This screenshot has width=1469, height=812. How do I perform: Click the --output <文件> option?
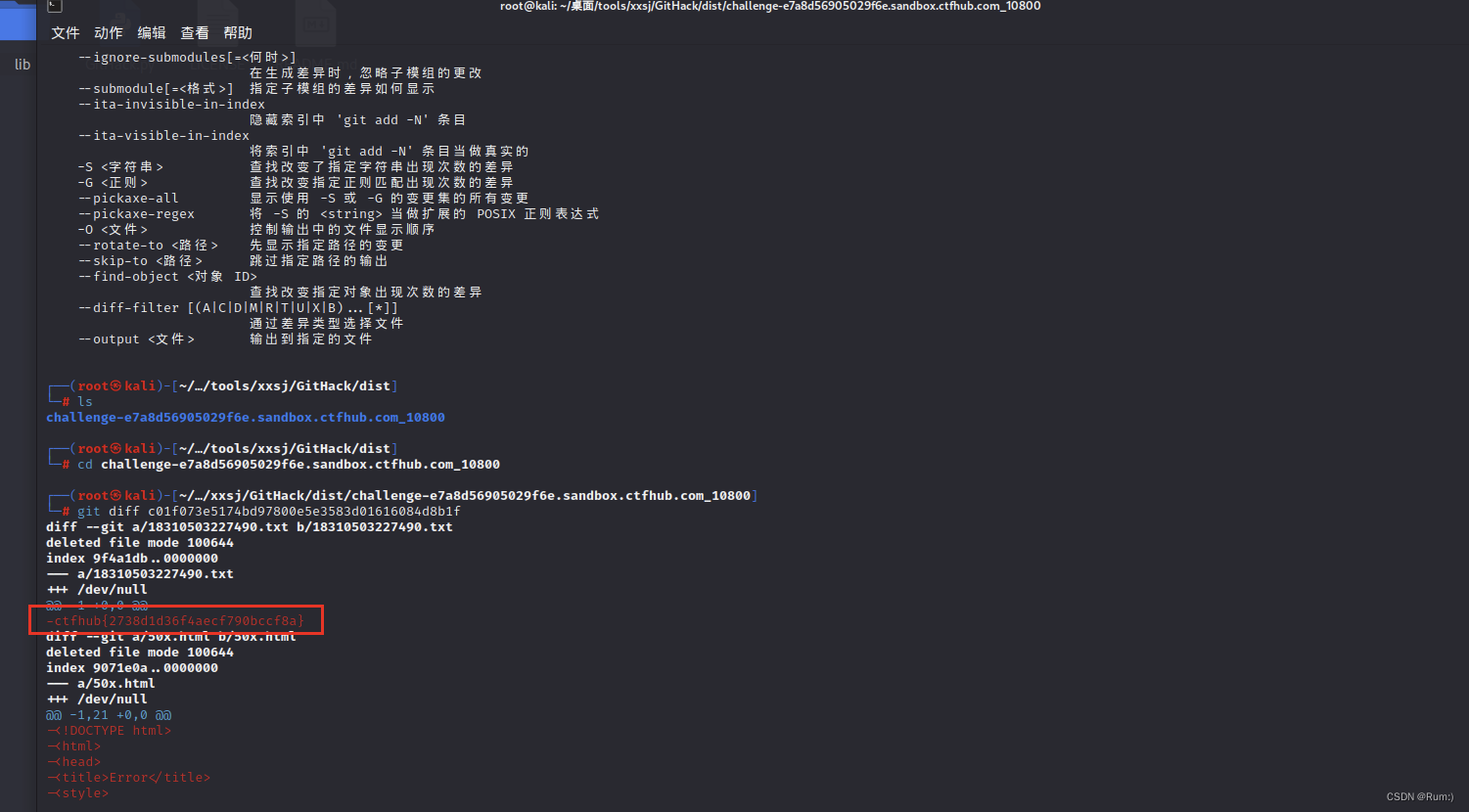(136, 339)
